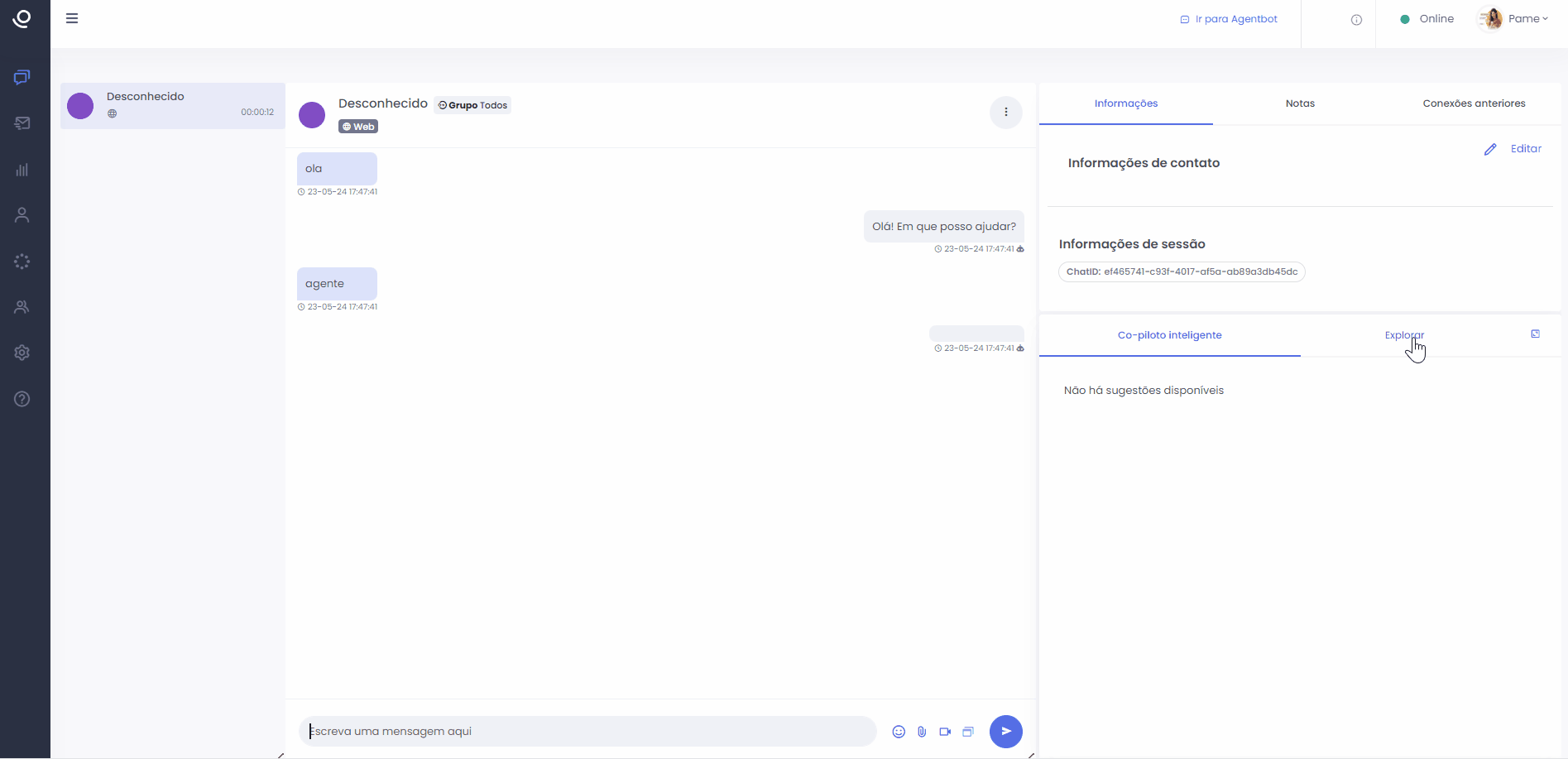This screenshot has height=759, width=1568.
Task: Open the bar chart reports icon
Action: [22, 170]
